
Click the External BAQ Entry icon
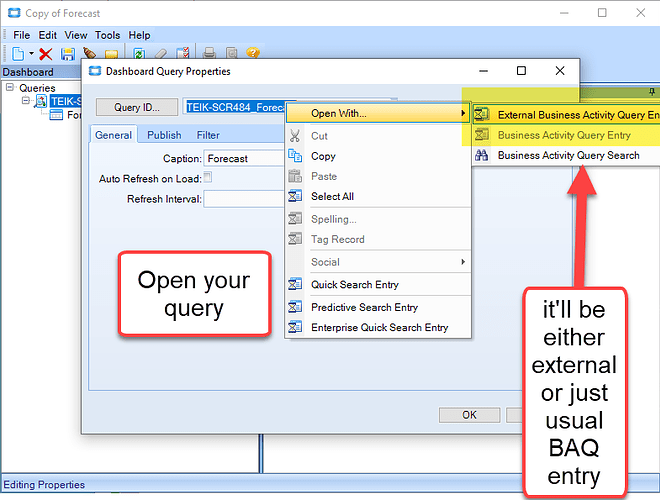coord(482,114)
